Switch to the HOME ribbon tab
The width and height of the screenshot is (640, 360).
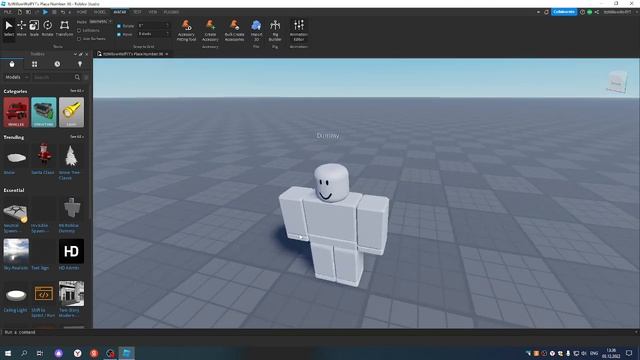coord(82,12)
